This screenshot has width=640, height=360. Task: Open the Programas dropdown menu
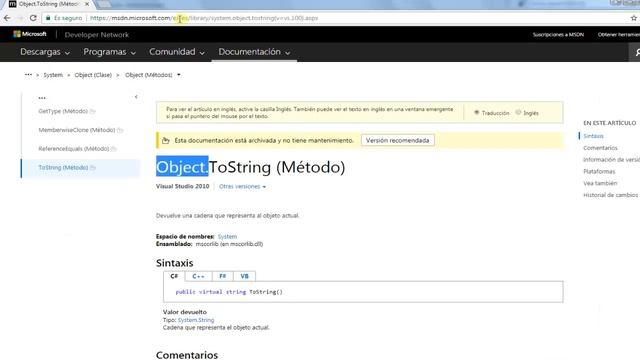coord(109,52)
